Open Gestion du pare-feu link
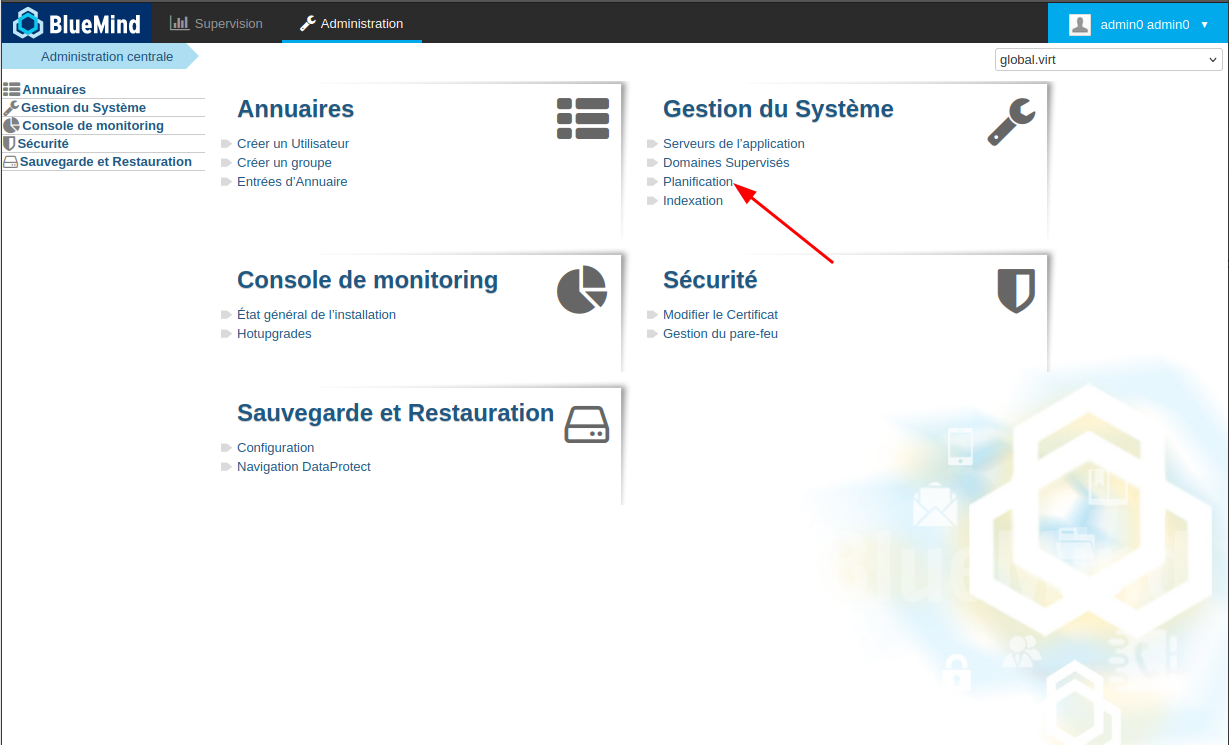Viewport: 1229px width, 745px height. coord(720,334)
